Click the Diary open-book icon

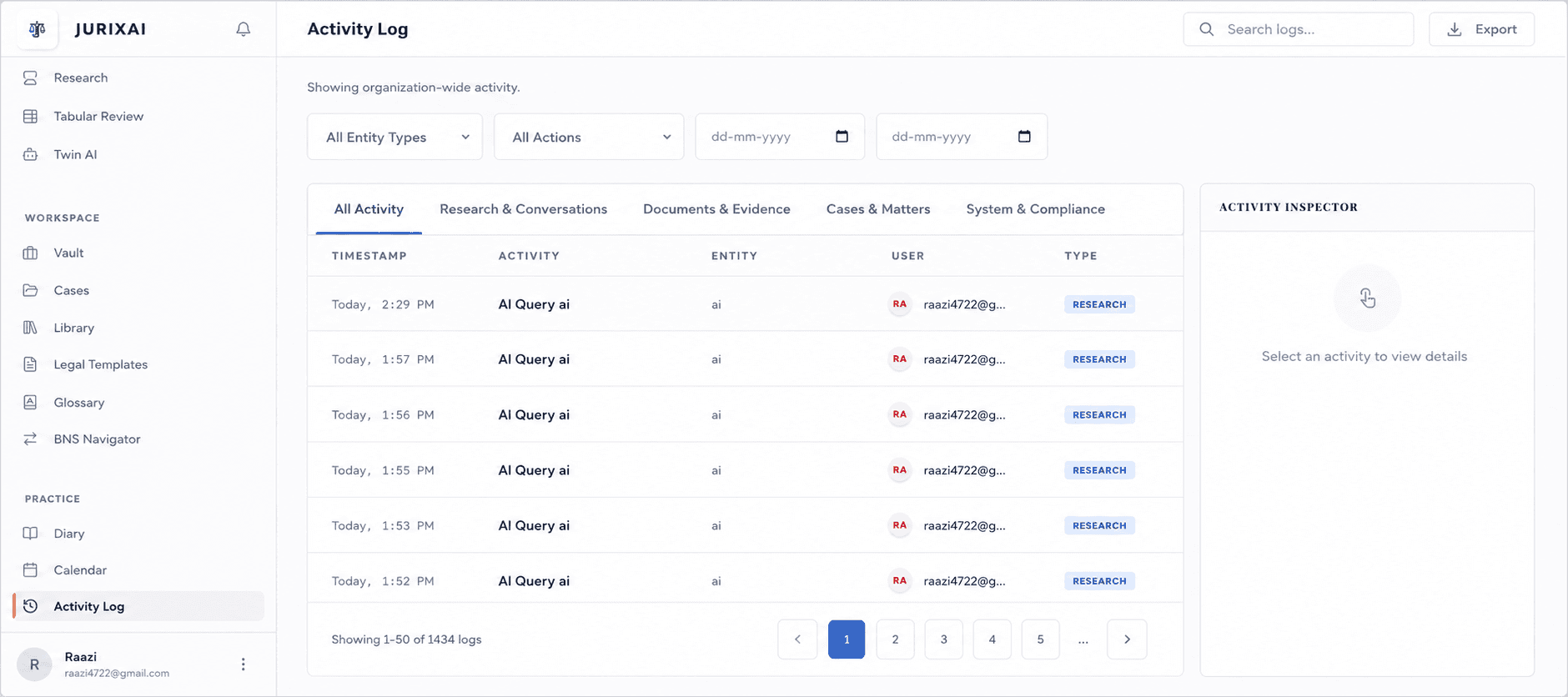30,533
